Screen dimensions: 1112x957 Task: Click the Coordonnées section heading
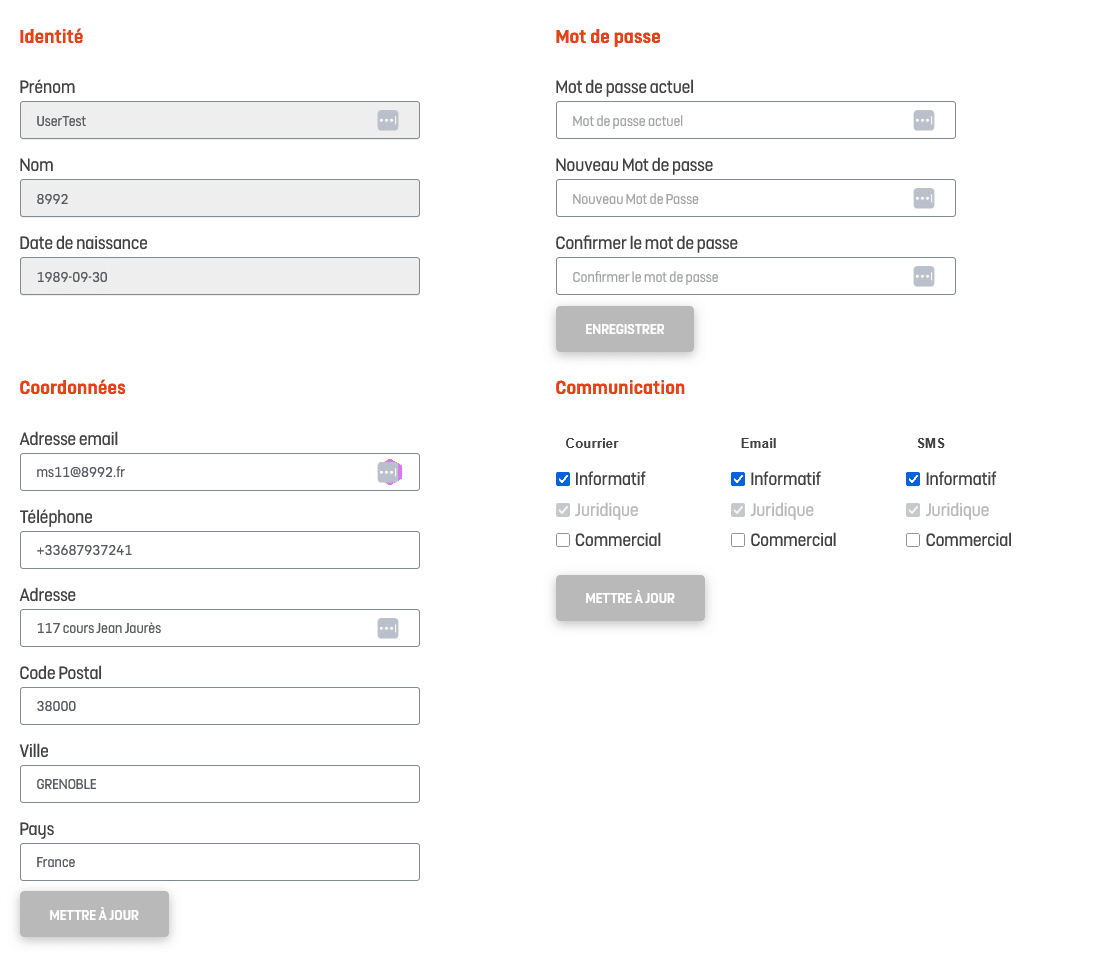coord(72,388)
